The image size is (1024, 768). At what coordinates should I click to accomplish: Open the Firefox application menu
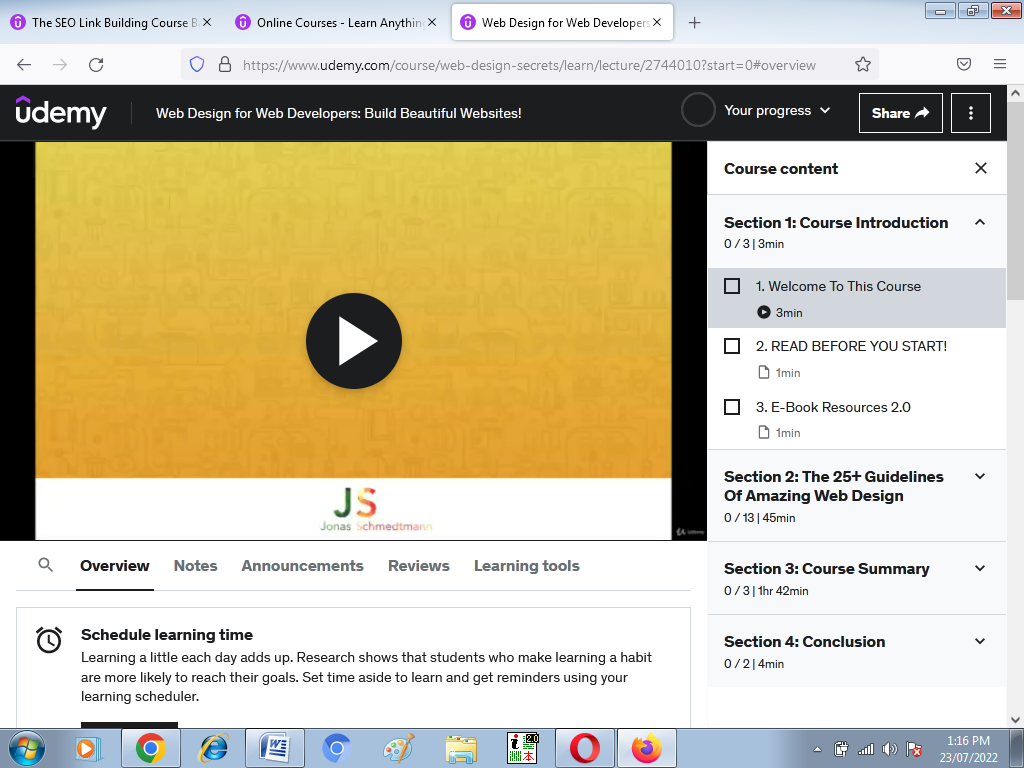1000,64
